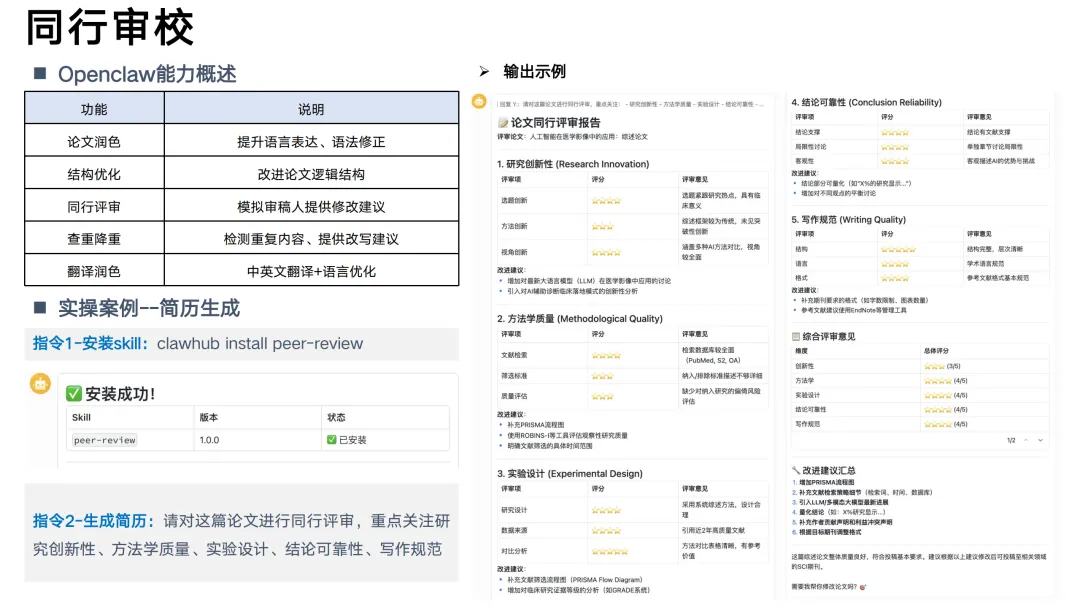The height and width of the screenshot is (608, 1080).
Task: Click the wrench icon before 改进建议汇总
Action: (x=796, y=470)
